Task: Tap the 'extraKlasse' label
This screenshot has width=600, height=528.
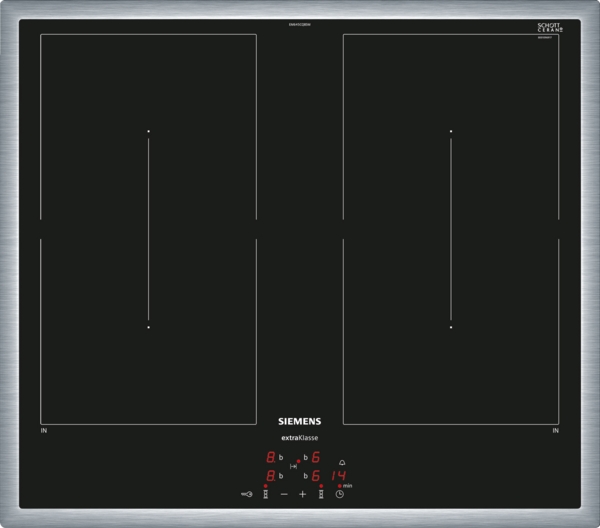Action: coord(300,438)
